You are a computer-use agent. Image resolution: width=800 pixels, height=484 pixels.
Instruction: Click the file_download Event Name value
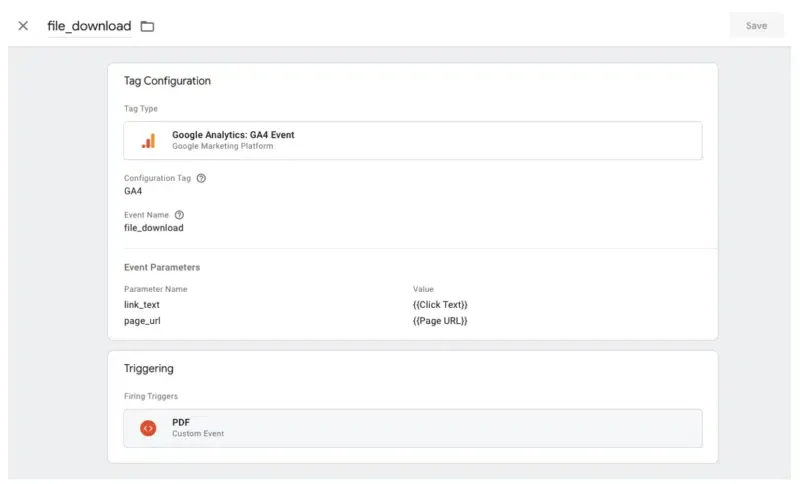point(153,228)
